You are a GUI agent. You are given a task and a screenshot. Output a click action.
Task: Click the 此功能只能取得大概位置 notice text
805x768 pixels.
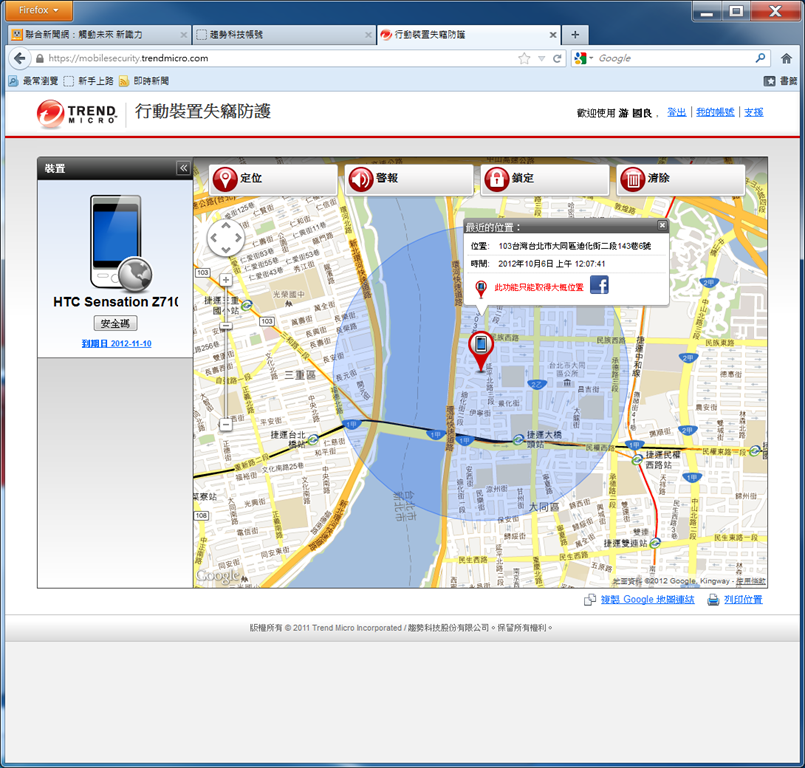[539, 287]
